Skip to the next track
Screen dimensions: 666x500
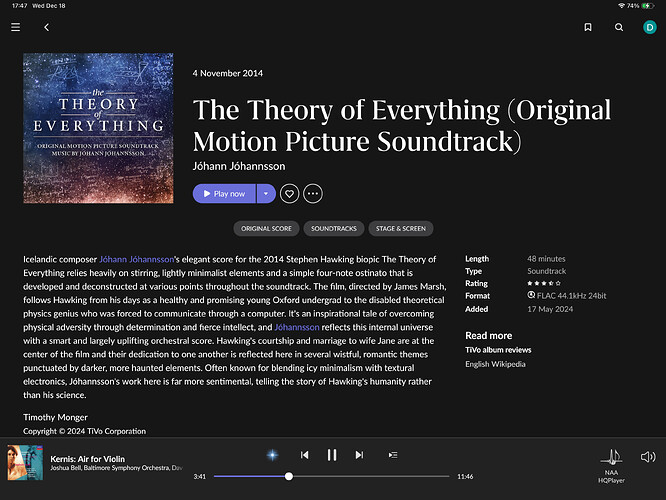pyautogui.click(x=359, y=455)
